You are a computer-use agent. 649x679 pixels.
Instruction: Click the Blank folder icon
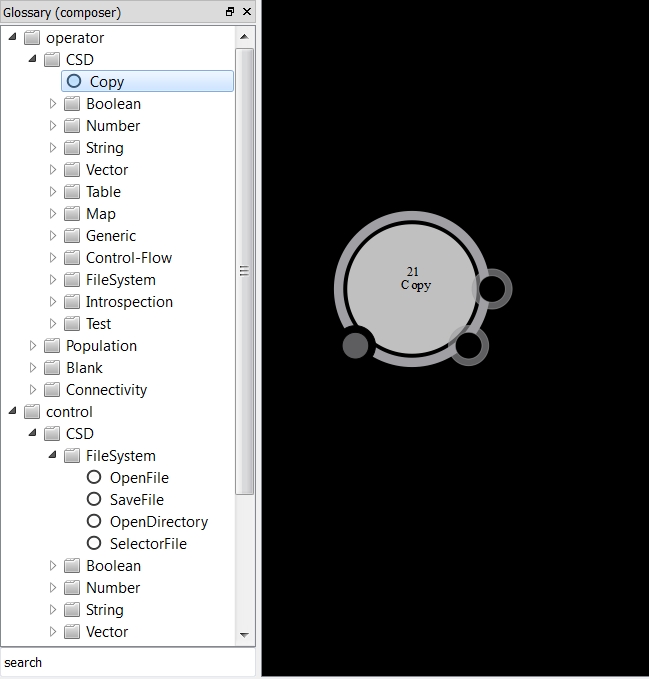[x=52, y=368]
